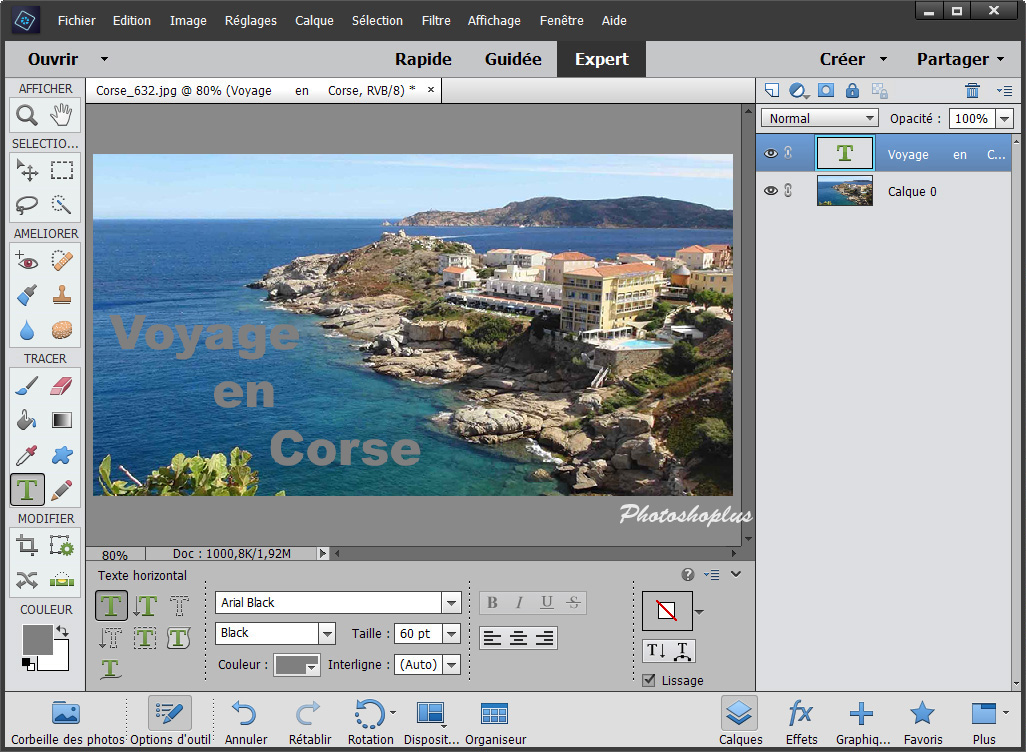
Task: Select the Zoom magnifier tool
Action: coord(27,115)
